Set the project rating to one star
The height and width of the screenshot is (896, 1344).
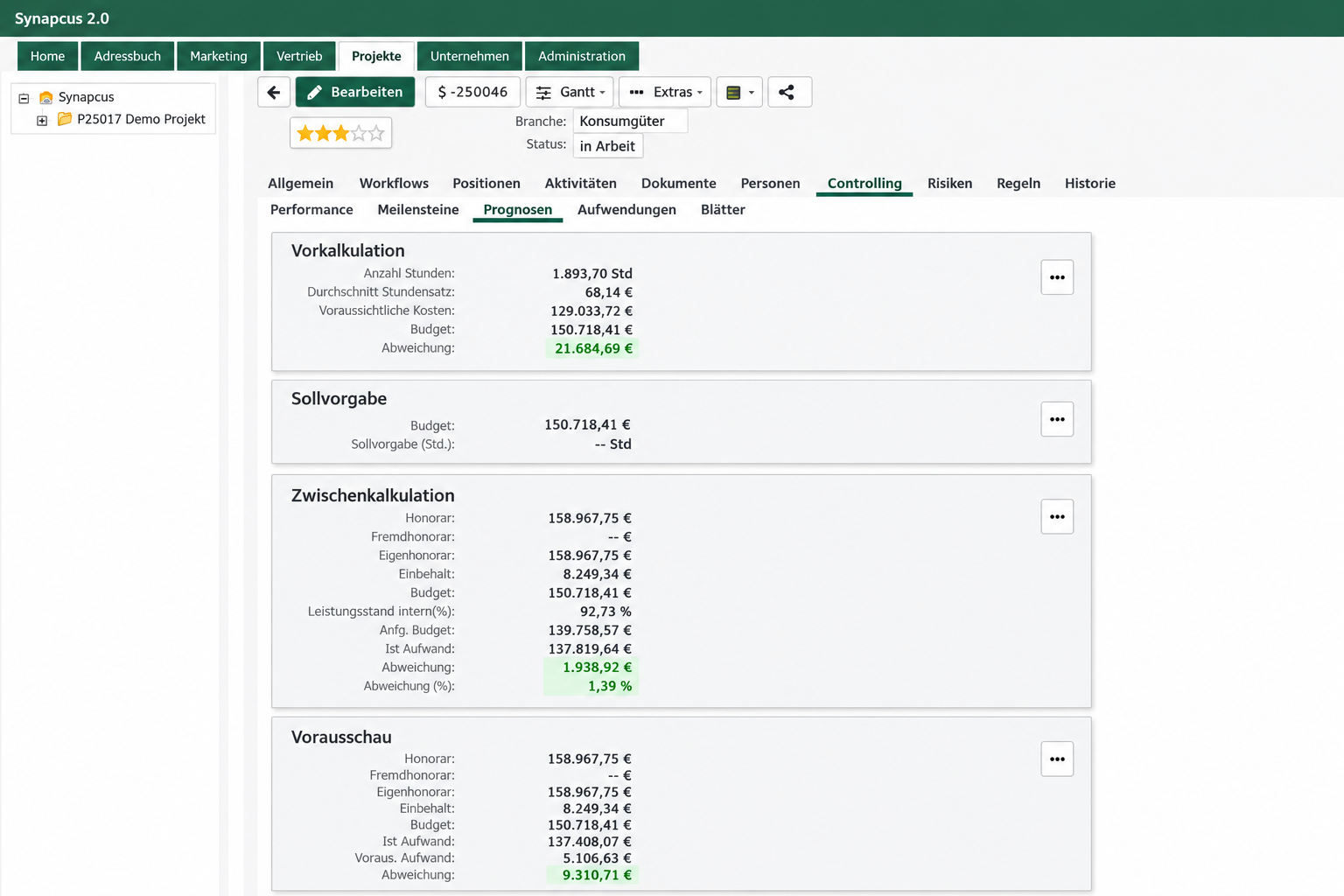tap(305, 133)
